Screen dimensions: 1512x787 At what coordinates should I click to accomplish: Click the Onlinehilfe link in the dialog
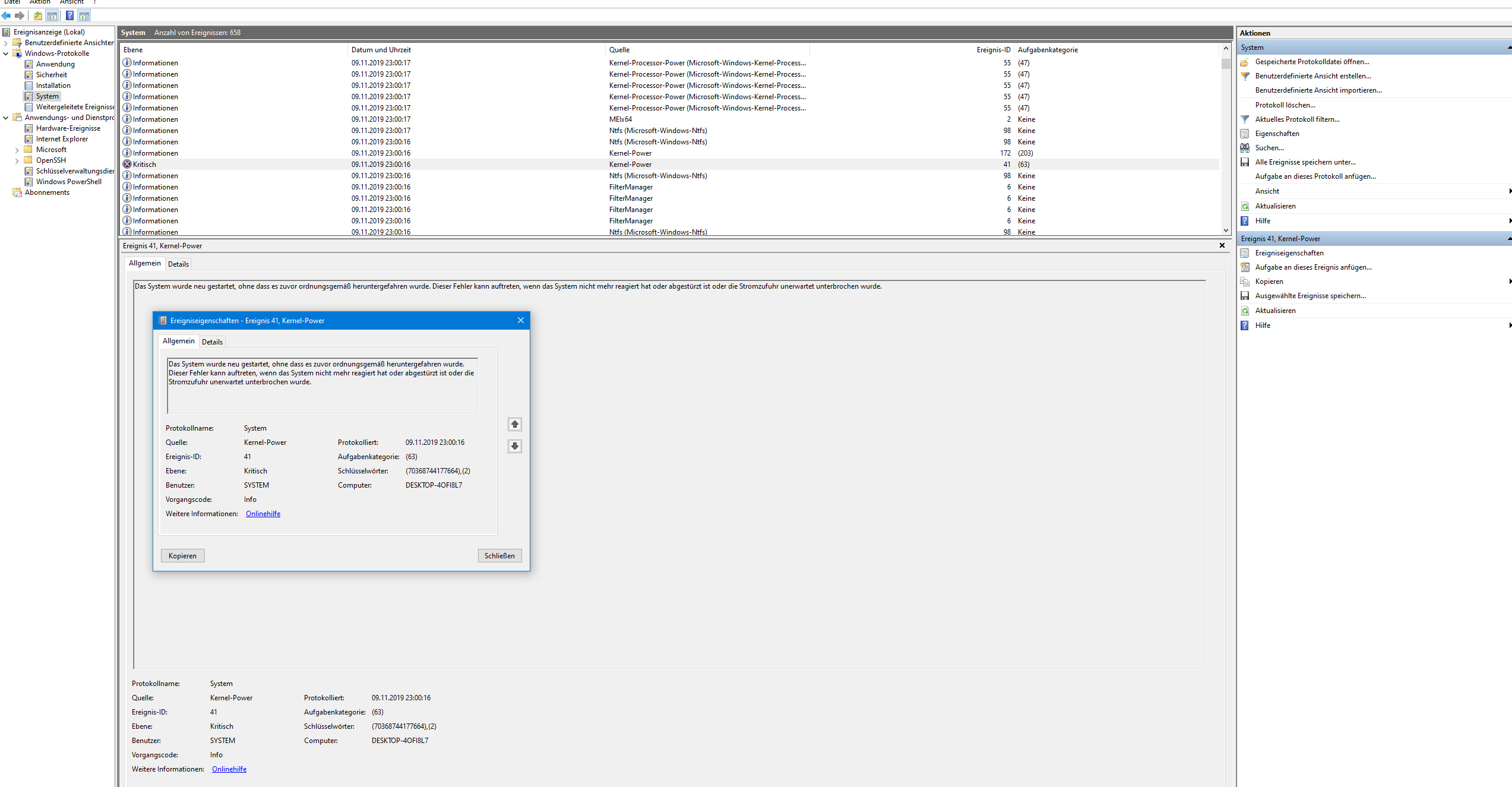[263, 514]
